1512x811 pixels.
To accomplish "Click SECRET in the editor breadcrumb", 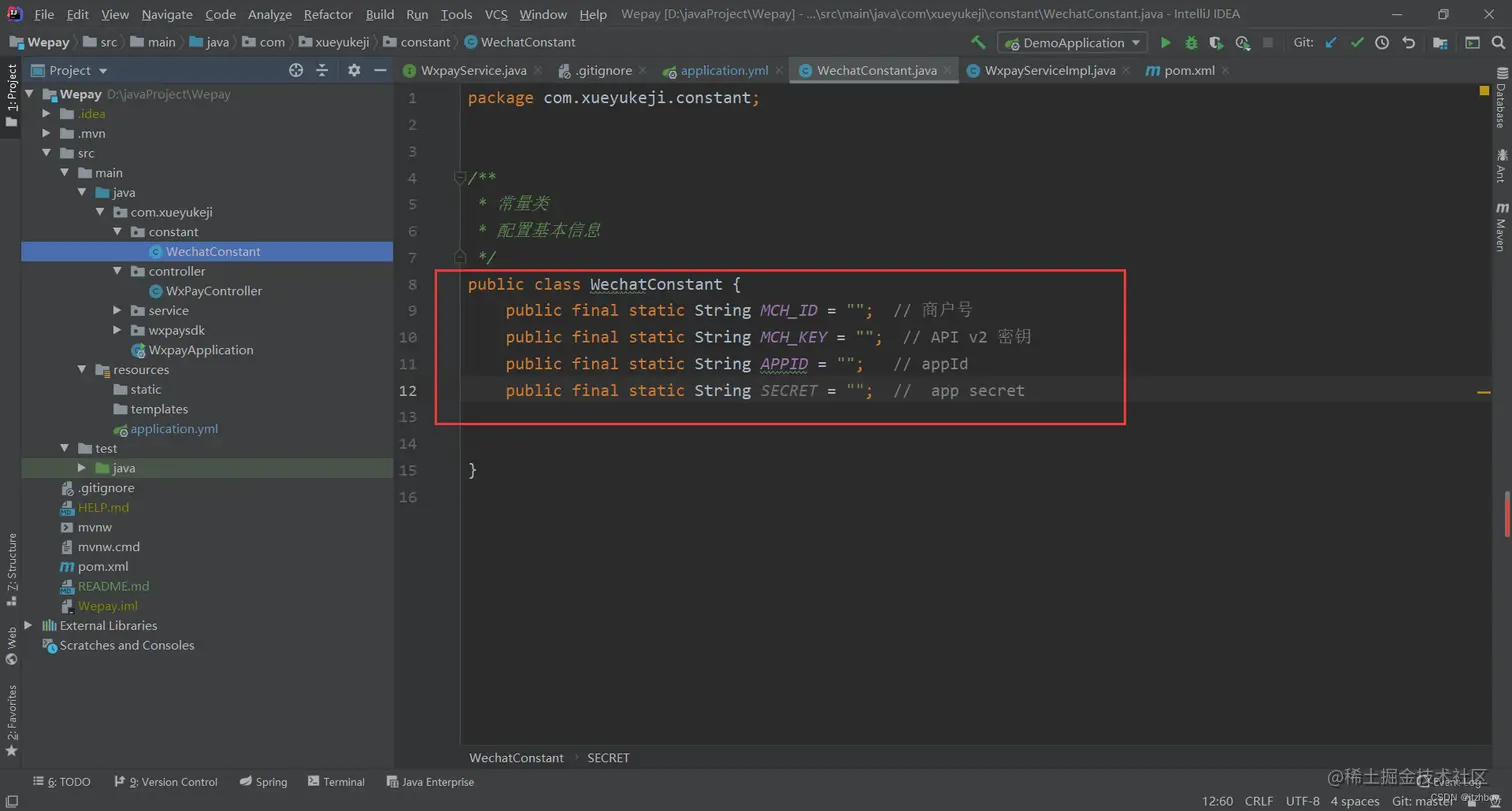I will 608,758.
